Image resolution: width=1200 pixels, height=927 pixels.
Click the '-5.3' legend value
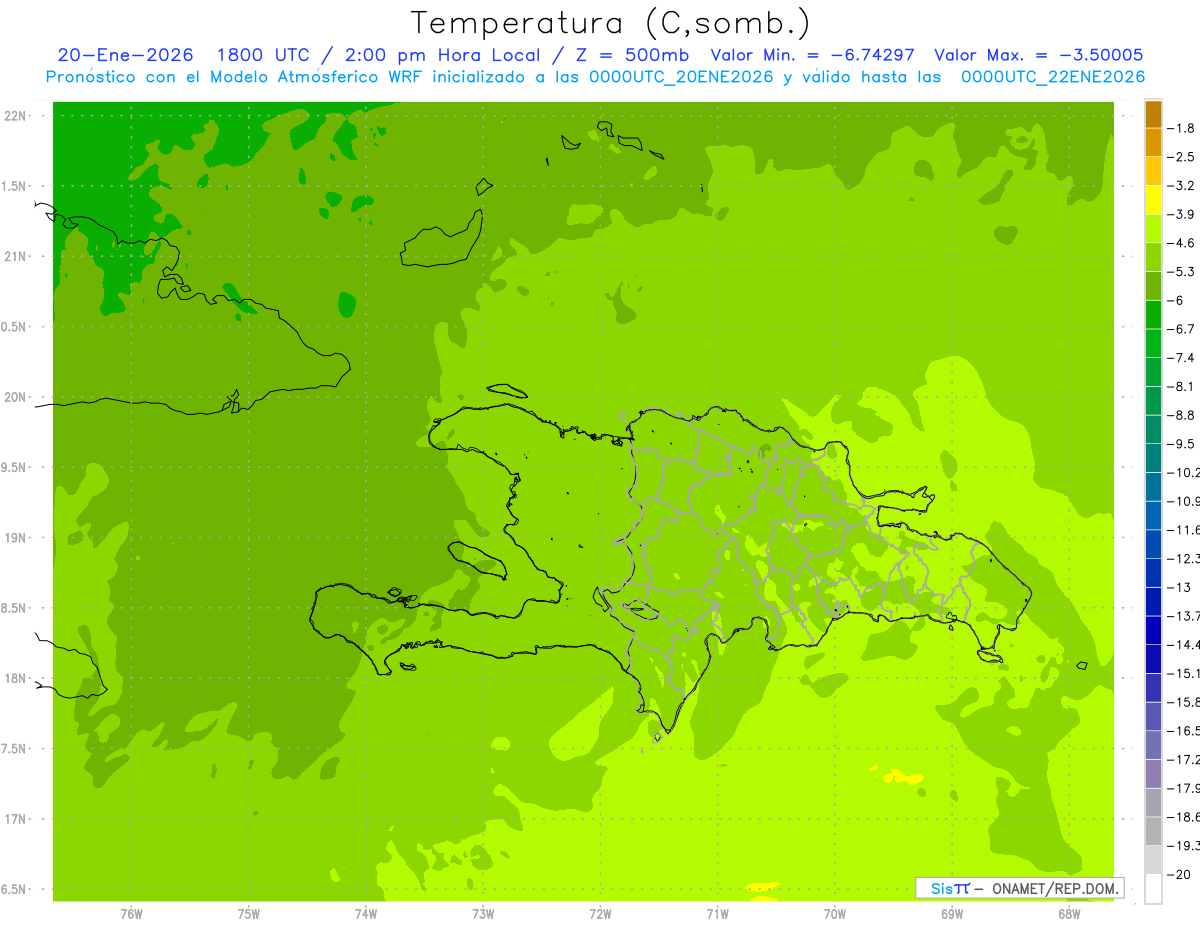[1180, 271]
